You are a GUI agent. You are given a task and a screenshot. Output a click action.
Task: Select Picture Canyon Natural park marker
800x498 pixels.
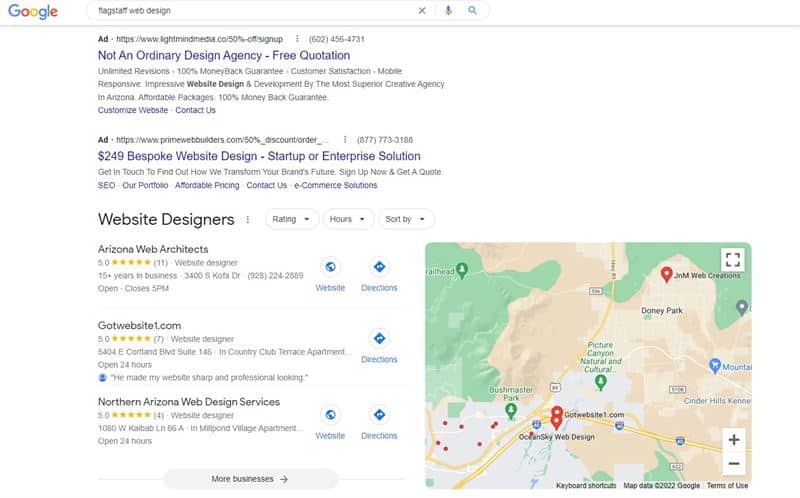[x=601, y=382]
